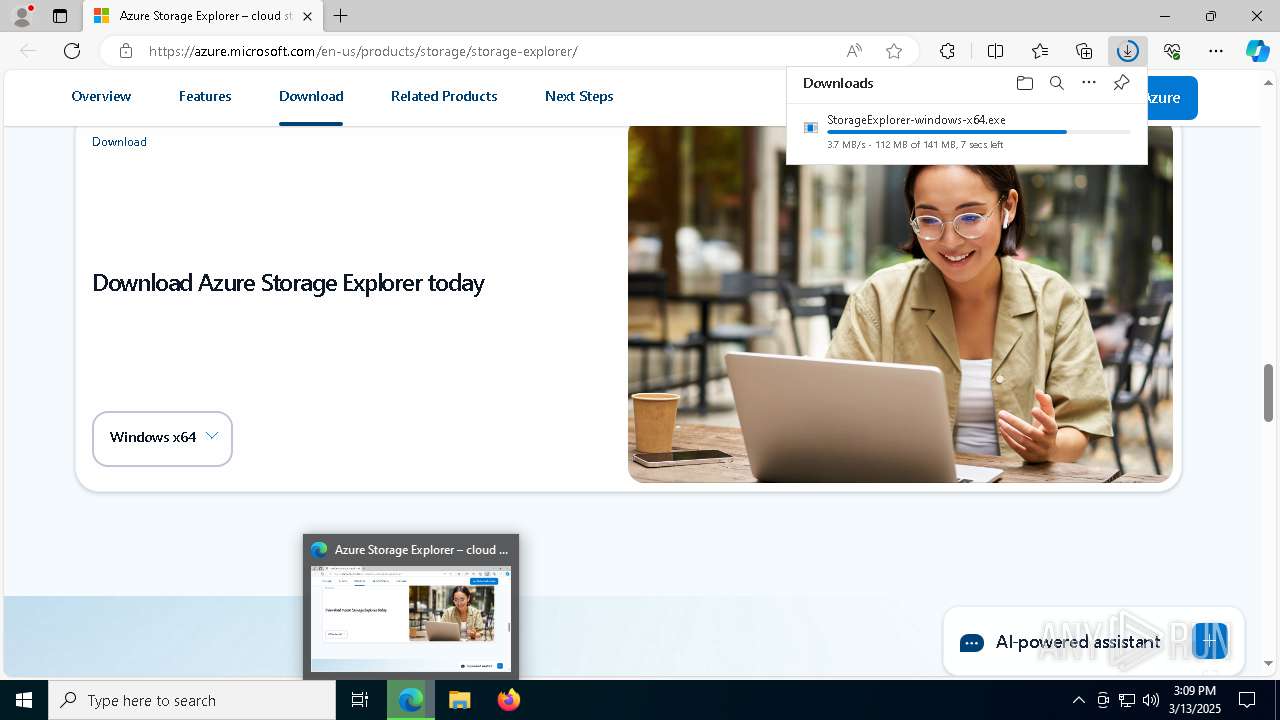The width and height of the screenshot is (1280, 720).
Task: Click the Read aloud icon
Action: coord(854,51)
